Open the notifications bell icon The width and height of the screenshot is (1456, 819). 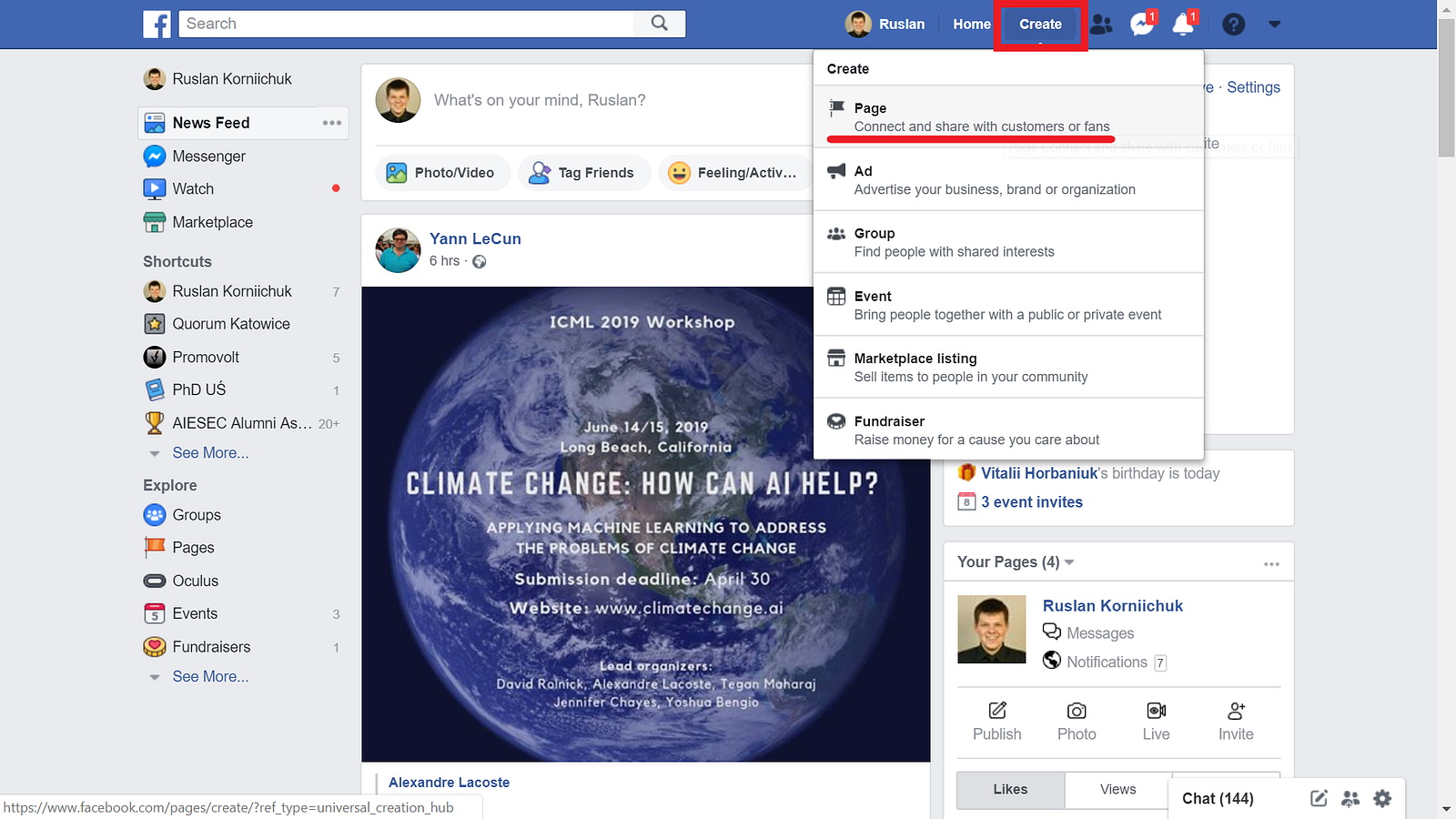tap(1184, 24)
